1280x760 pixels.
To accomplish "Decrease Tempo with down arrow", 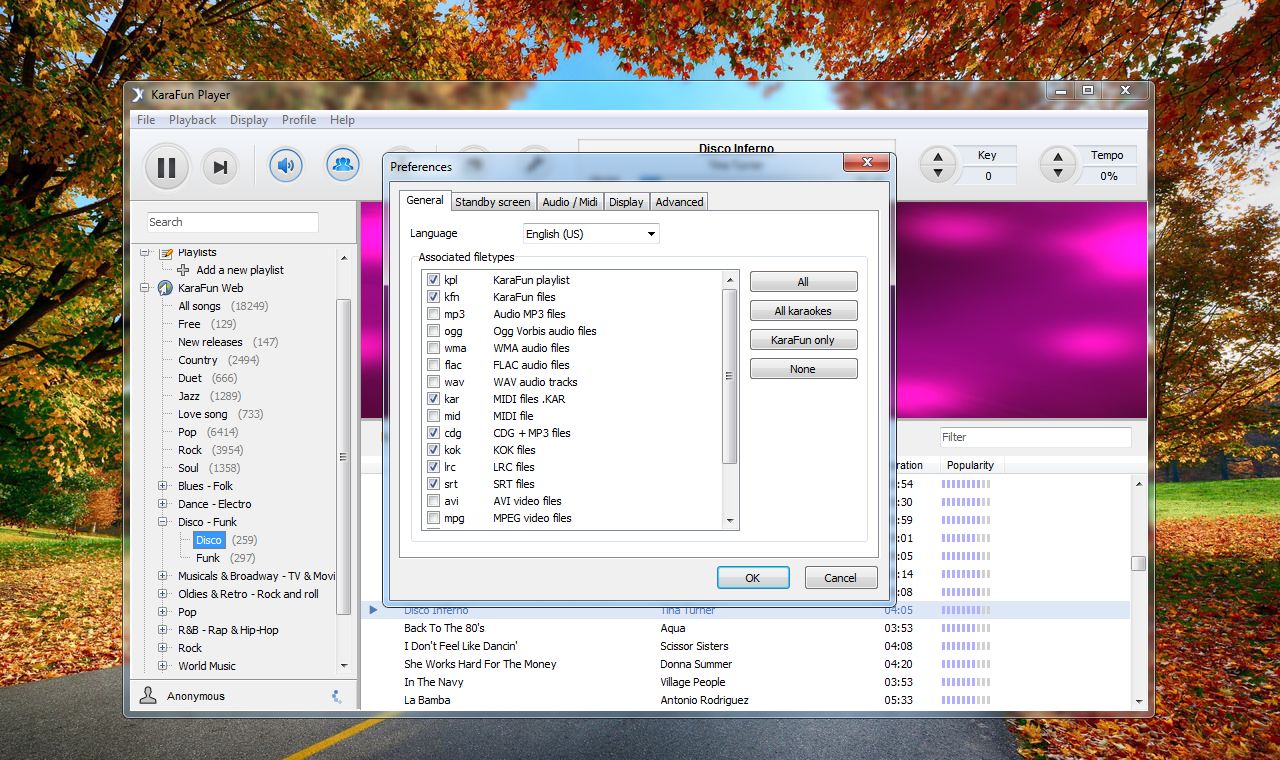I will pyautogui.click(x=1058, y=173).
